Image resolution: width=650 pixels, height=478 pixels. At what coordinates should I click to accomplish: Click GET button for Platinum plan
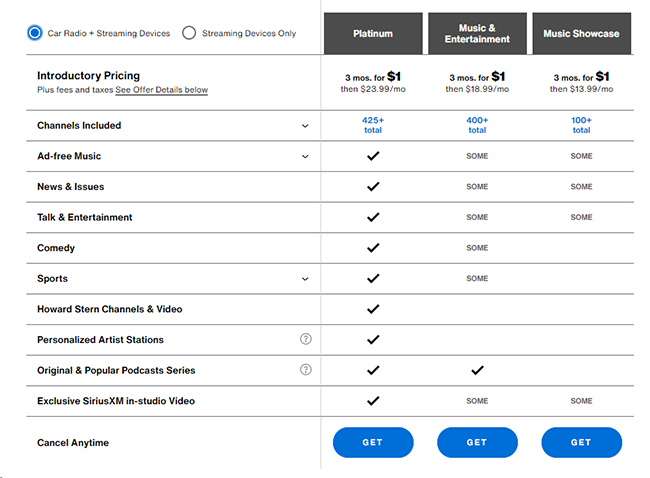[x=373, y=442]
